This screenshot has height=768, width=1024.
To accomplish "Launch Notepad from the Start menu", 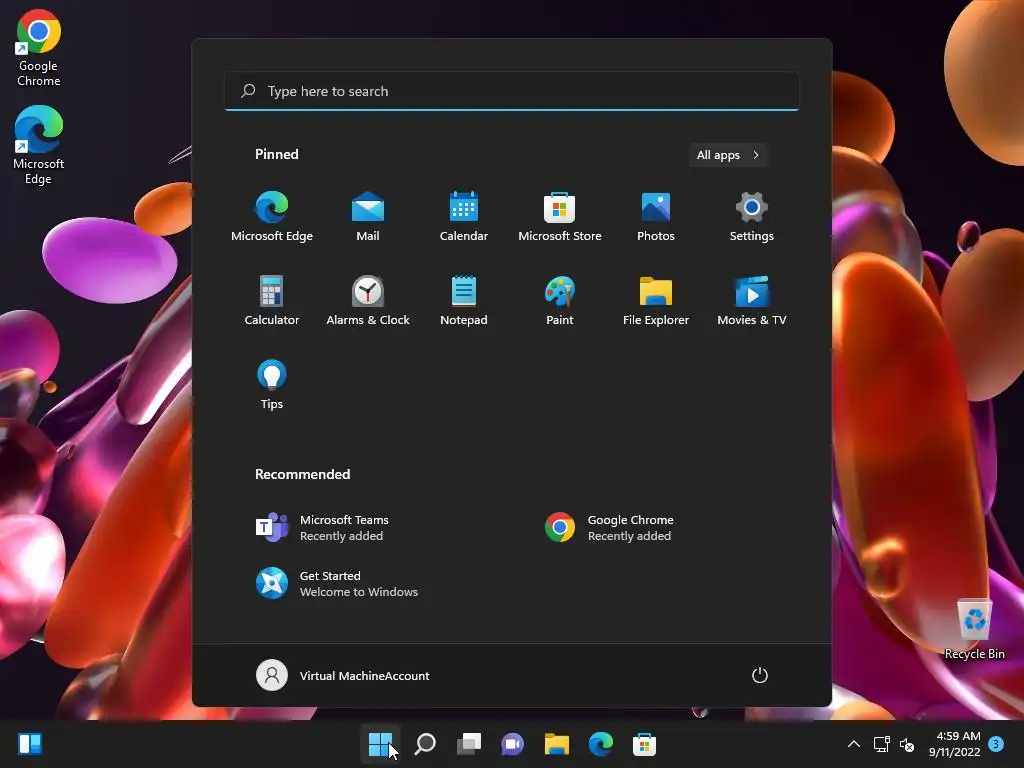I will pos(464,300).
